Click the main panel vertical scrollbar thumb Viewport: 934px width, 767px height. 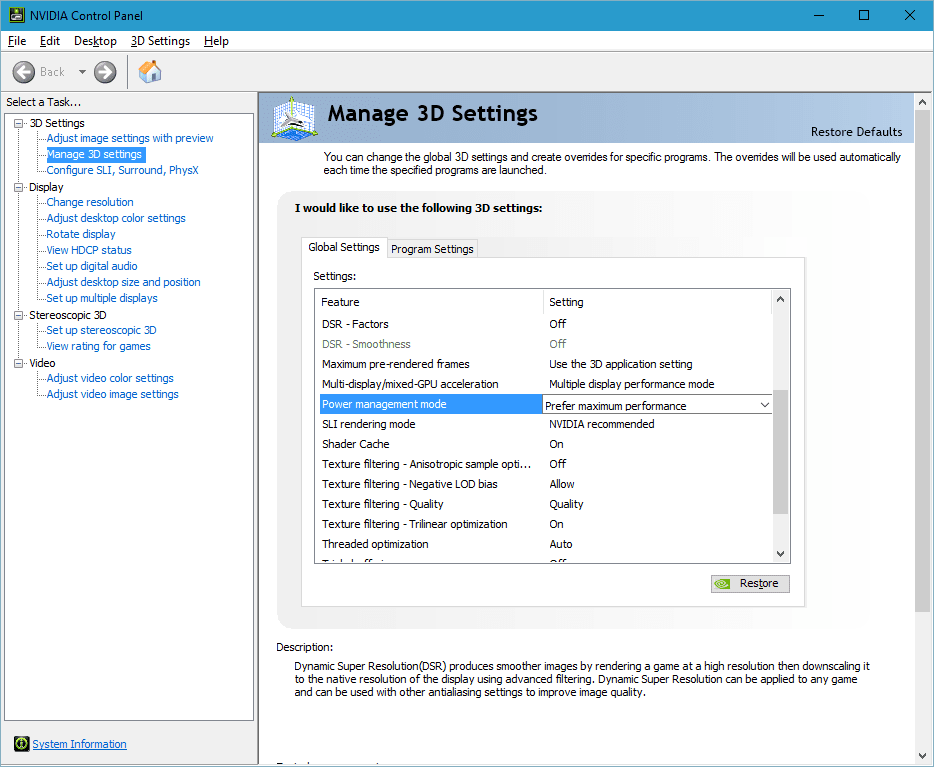click(x=922, y=361)
